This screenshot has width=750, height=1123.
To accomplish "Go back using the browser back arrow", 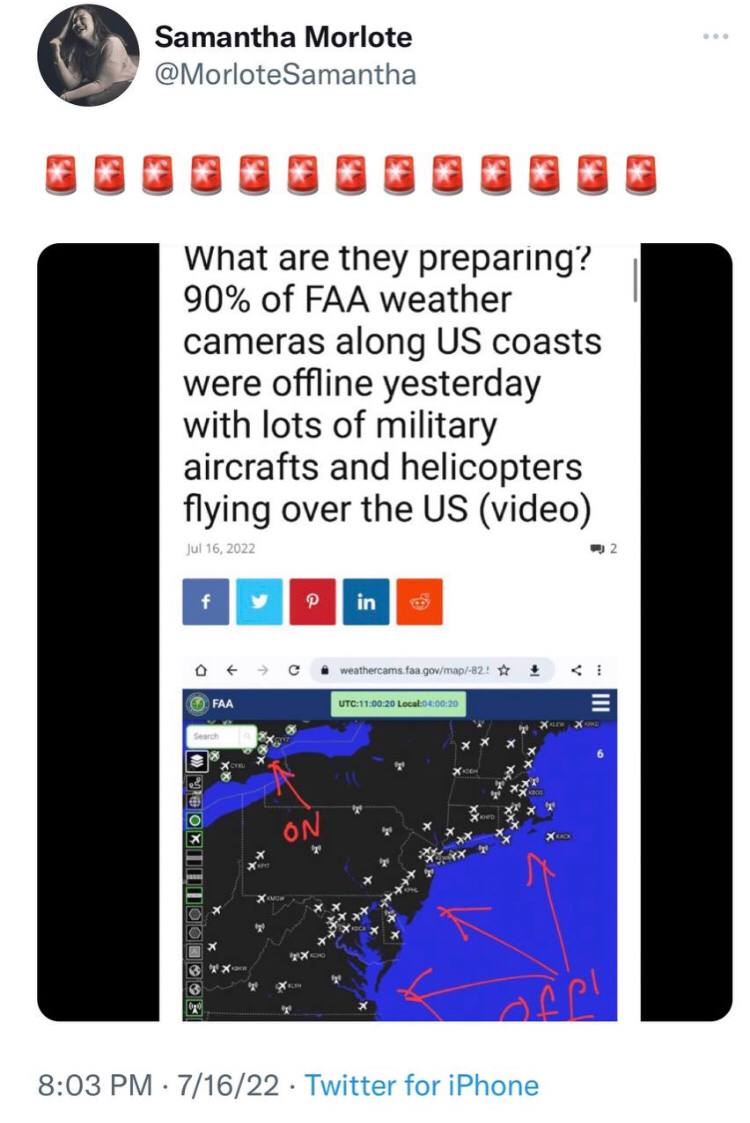I will pos(231,671).
